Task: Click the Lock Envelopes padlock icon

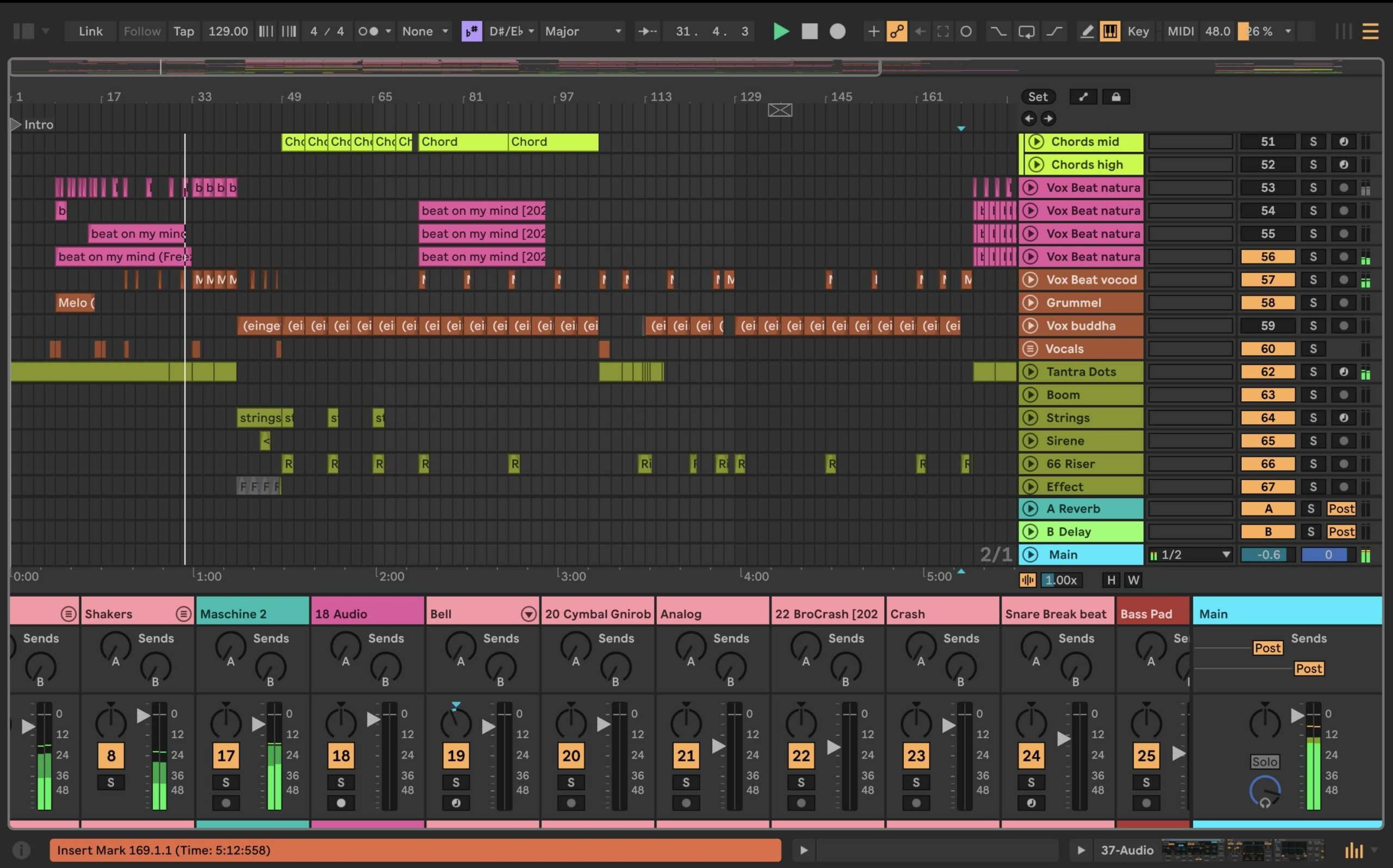Action: (x=1115, y=96)
